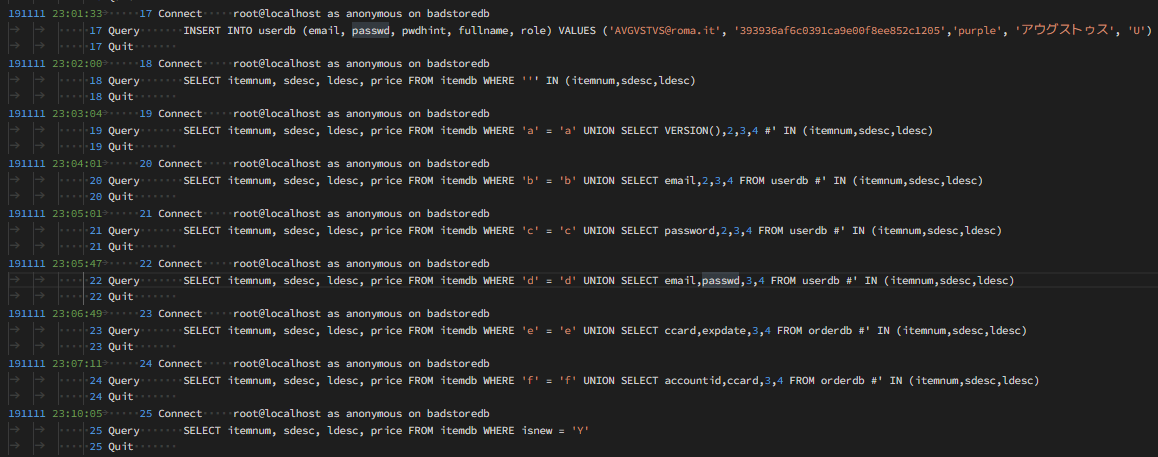Image resolution: width=1158 pixels, height=457 pixels.
Task: Click Connect on the 19 Connect line
Action: 180,114
